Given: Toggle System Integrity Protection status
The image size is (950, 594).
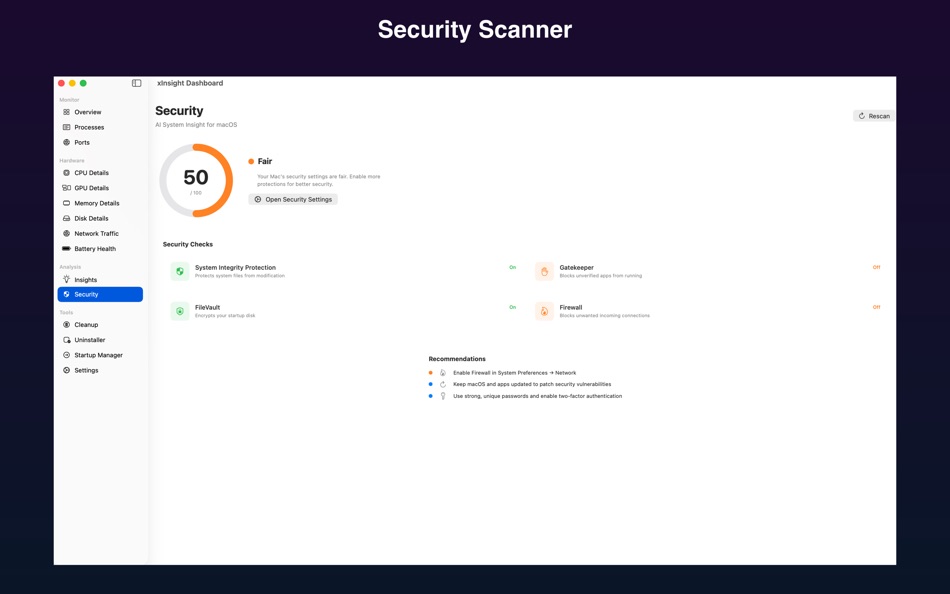Looking at the screenshot, I should click(511, 267).
